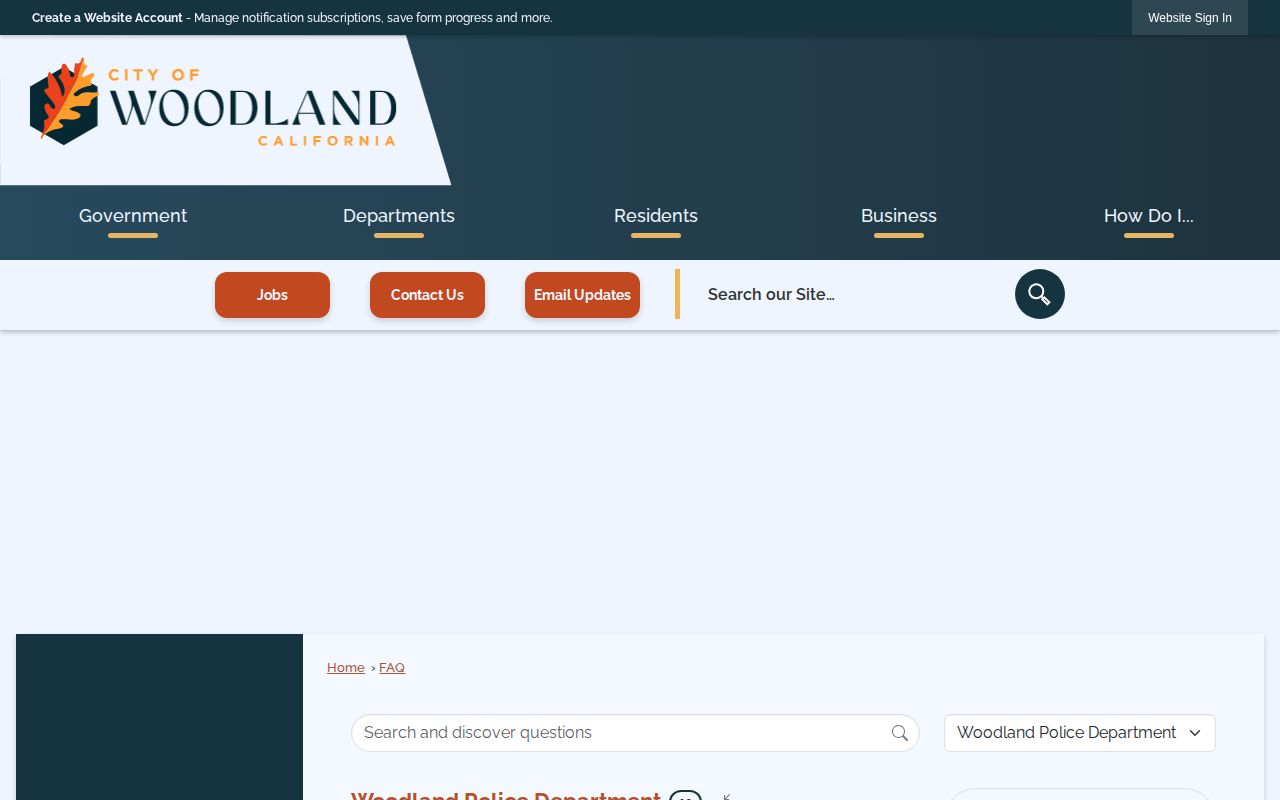Open the Government menu

[133, 216]
